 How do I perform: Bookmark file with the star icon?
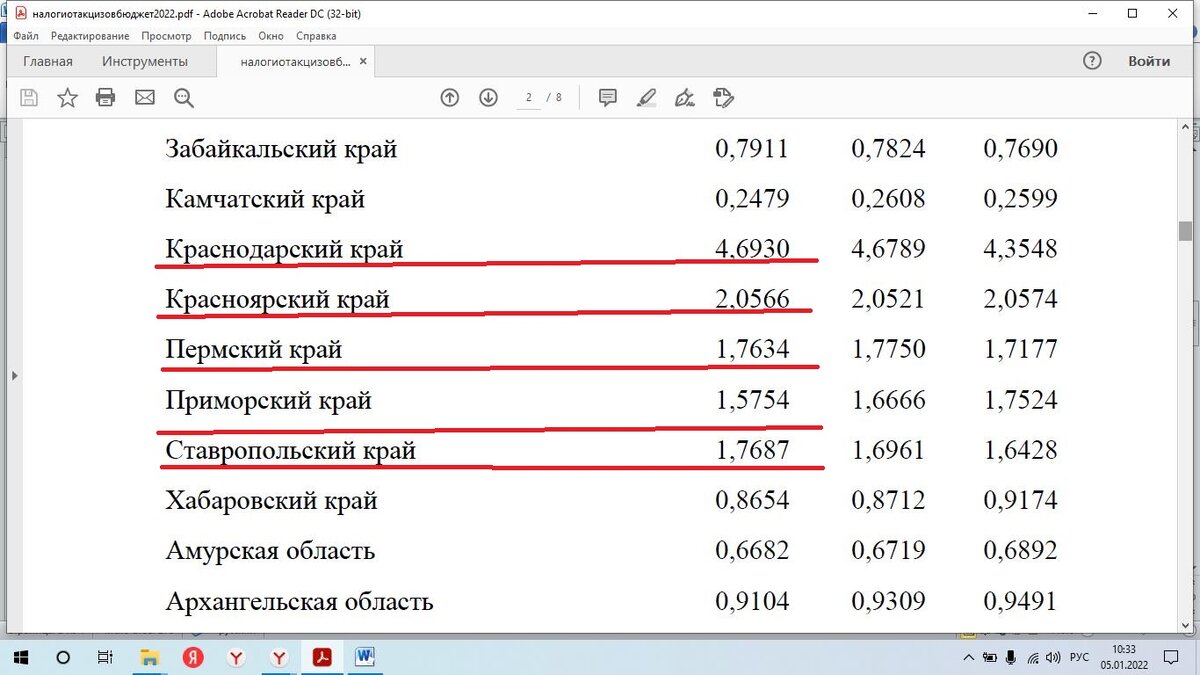click(67, 97)
